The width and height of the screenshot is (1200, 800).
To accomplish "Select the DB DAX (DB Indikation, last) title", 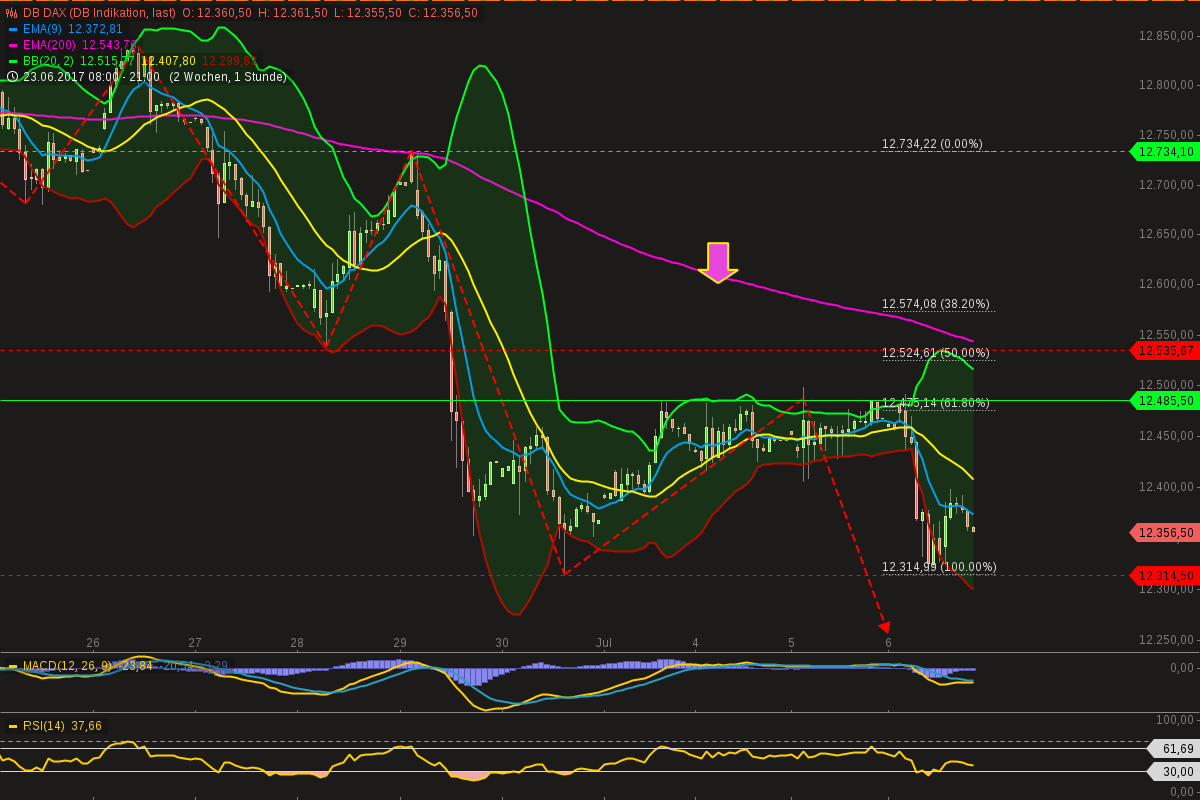I will point(99,13).
